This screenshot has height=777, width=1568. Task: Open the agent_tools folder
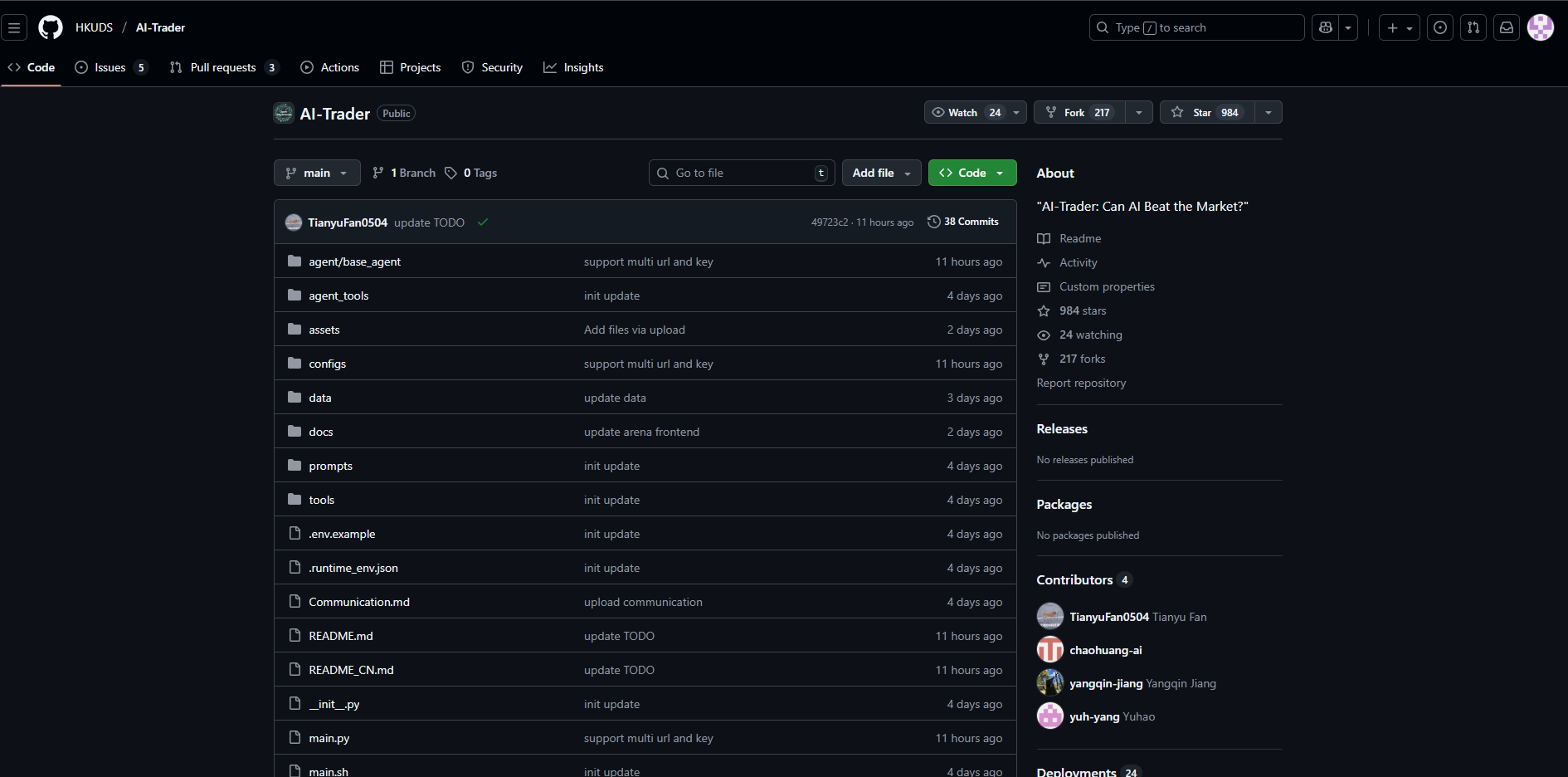coord(338,296)
